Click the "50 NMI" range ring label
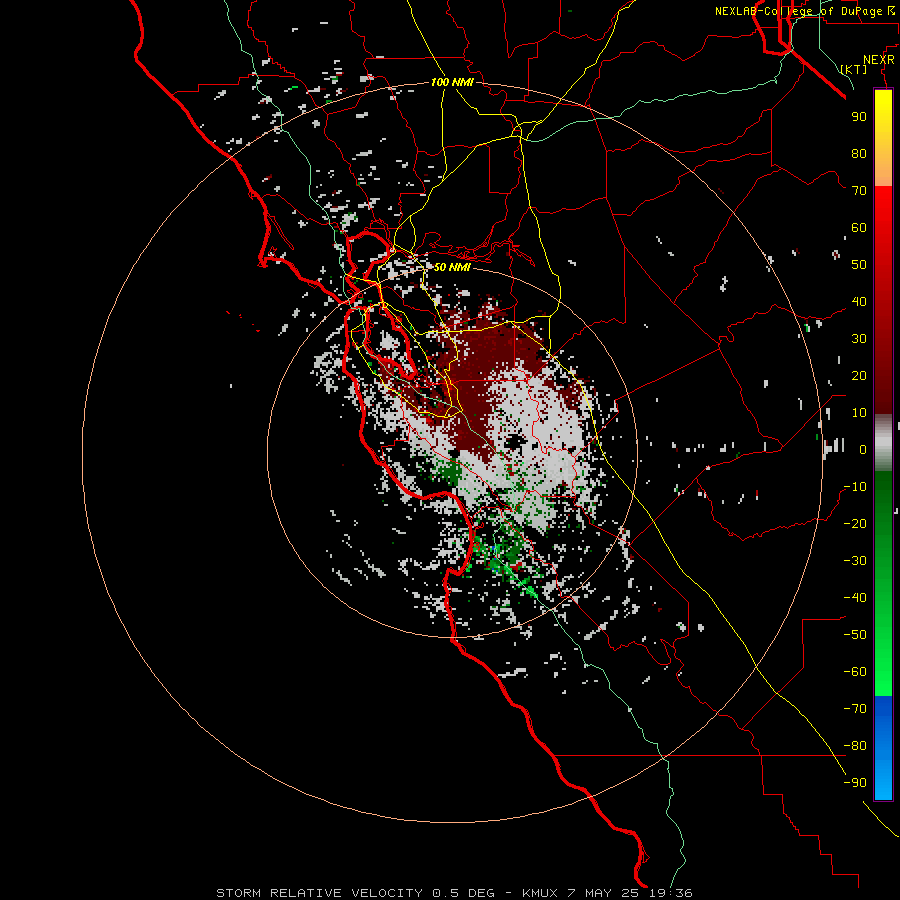The height and width of the screenshot is (900, 900). (452, 267)
